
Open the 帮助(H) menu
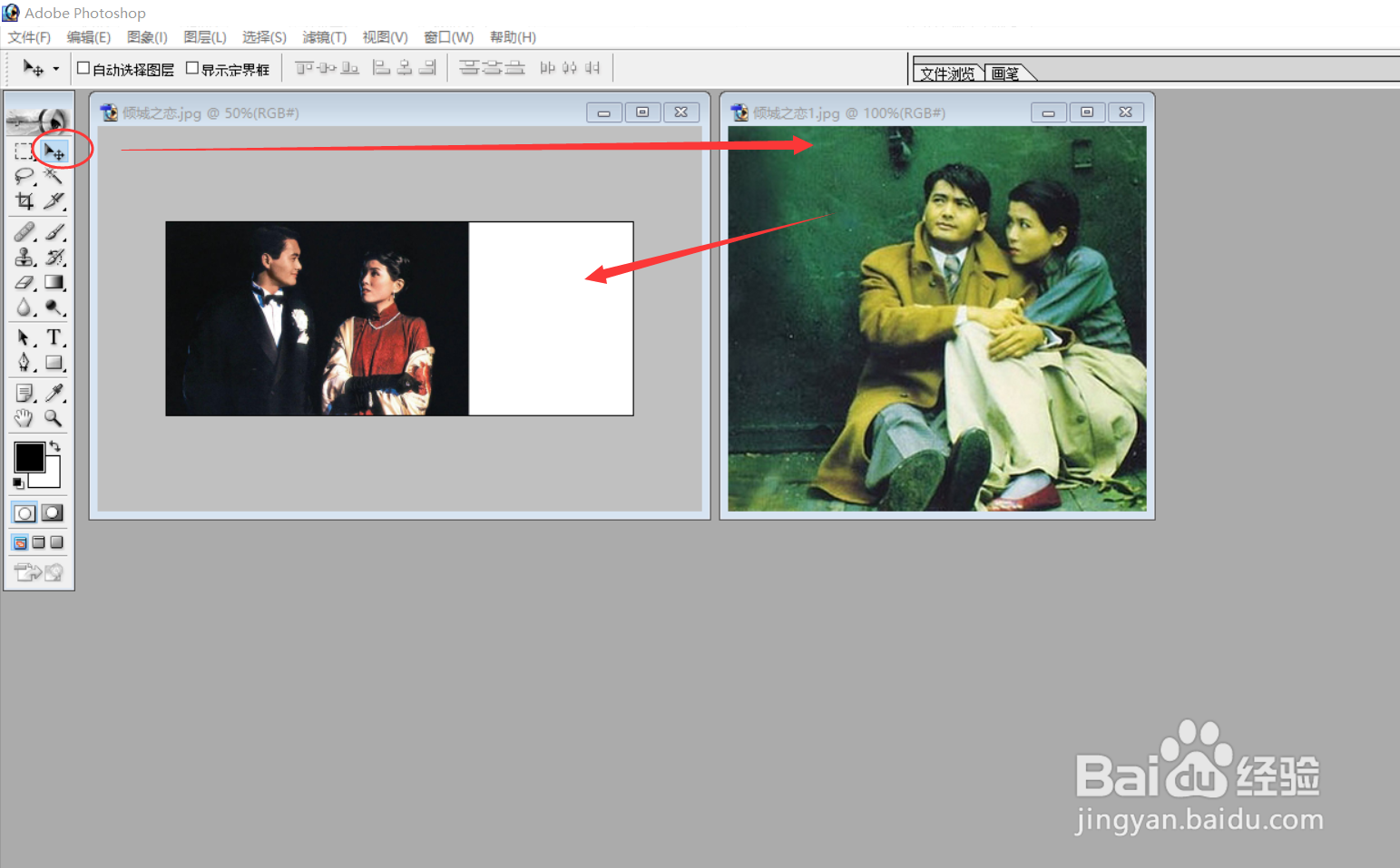point(513,37)
